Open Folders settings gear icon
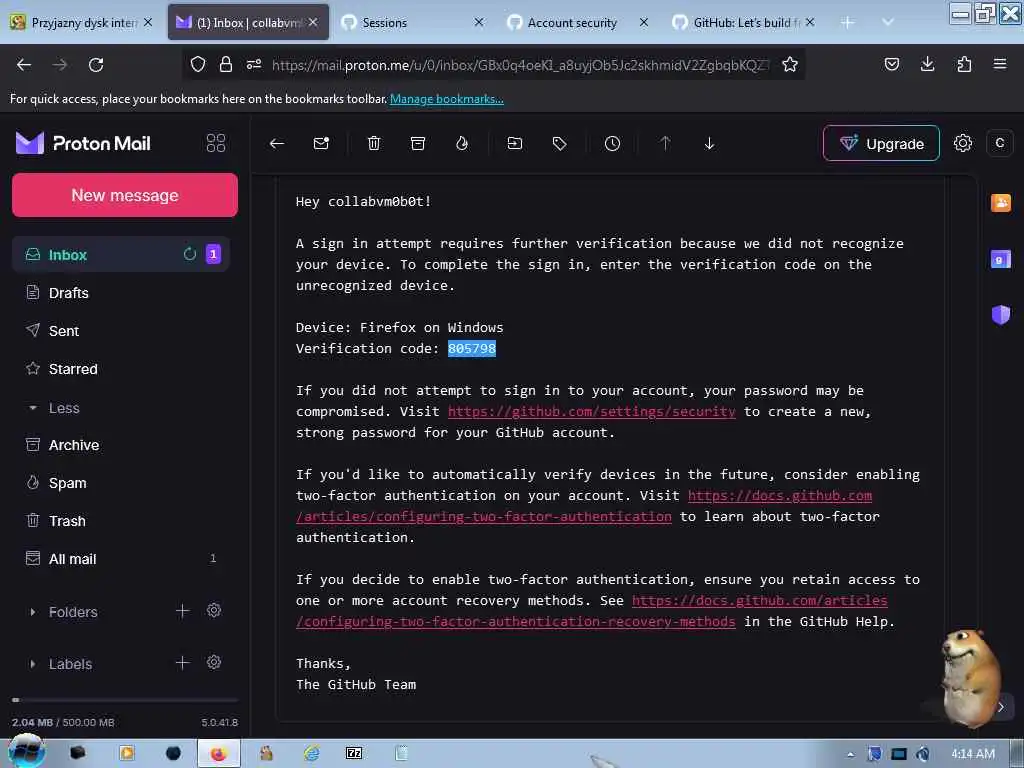 [x=214, y=611]
